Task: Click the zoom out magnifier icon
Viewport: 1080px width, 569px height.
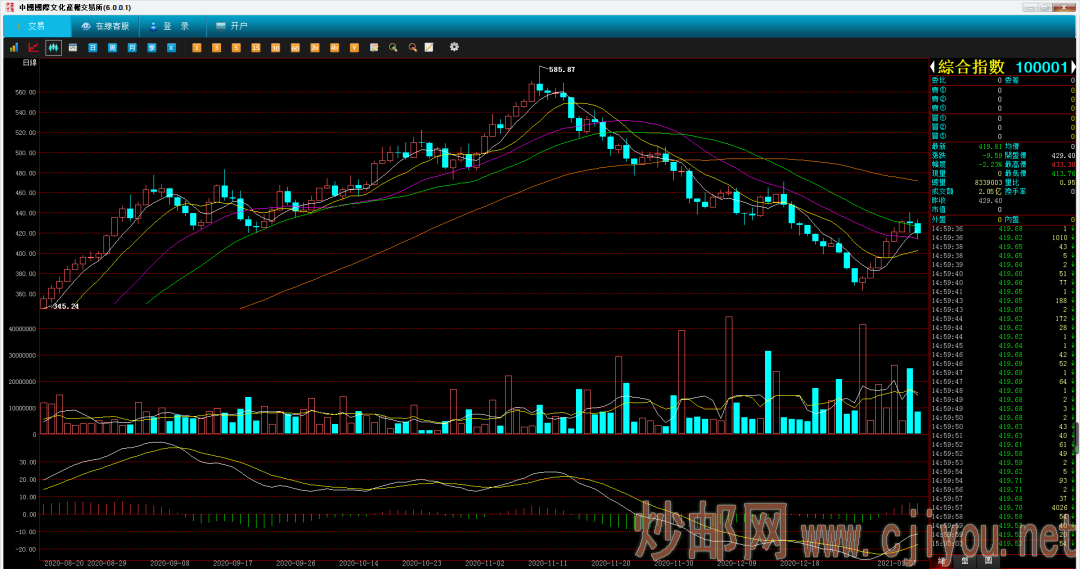Action: (412, 47)
